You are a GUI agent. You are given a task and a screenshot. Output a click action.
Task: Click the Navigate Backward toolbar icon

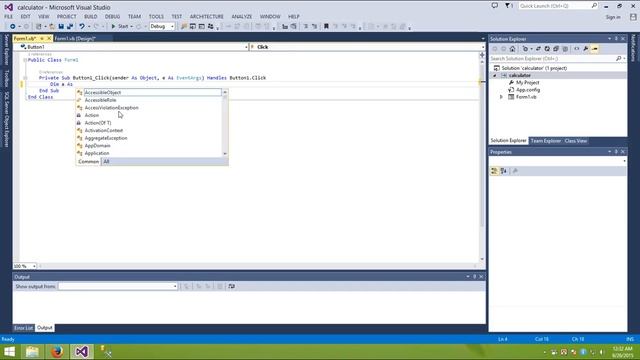[12, 26]
